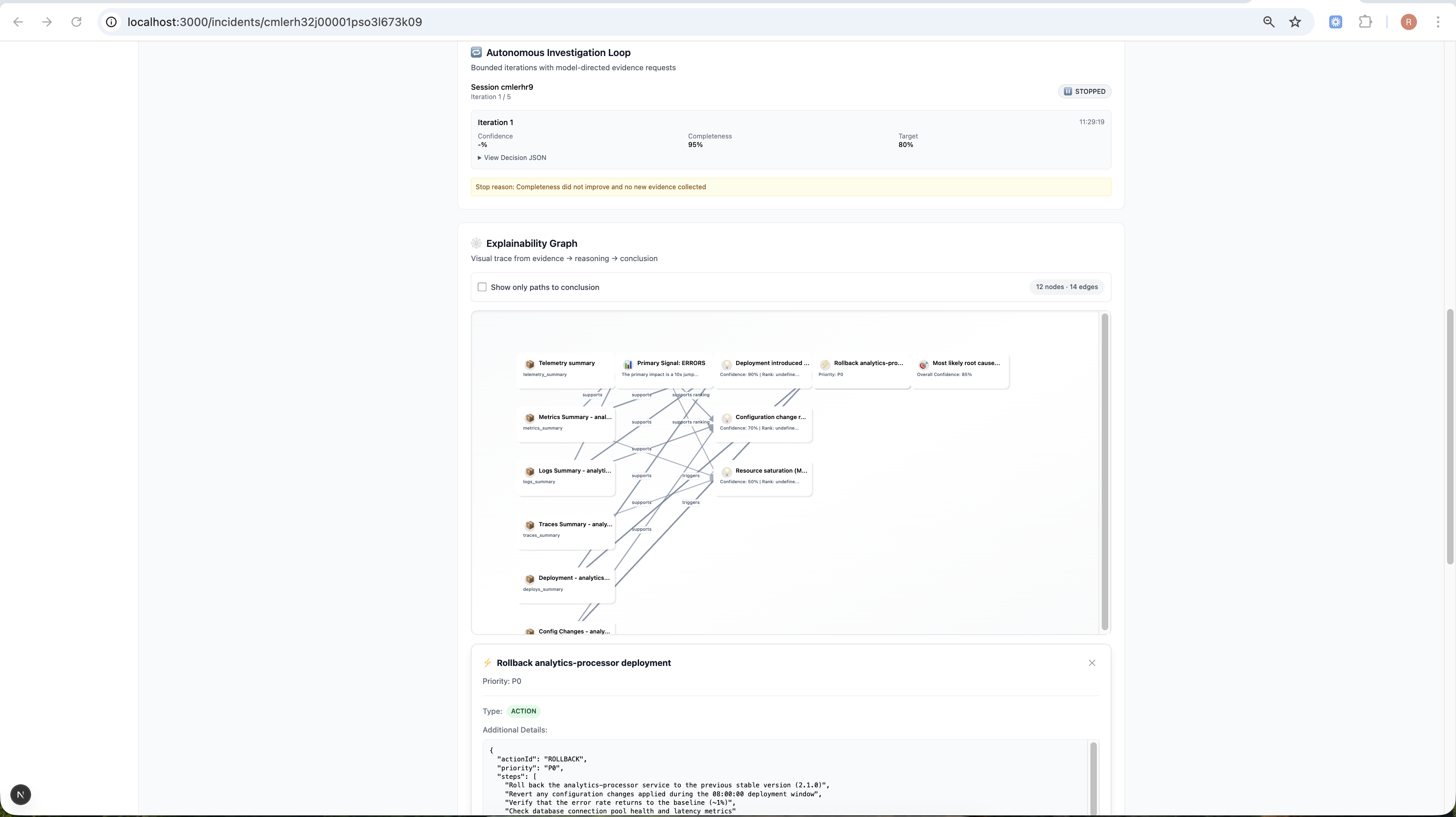Click the browser back arrow
1456x817 pixels.
point(18,22)
